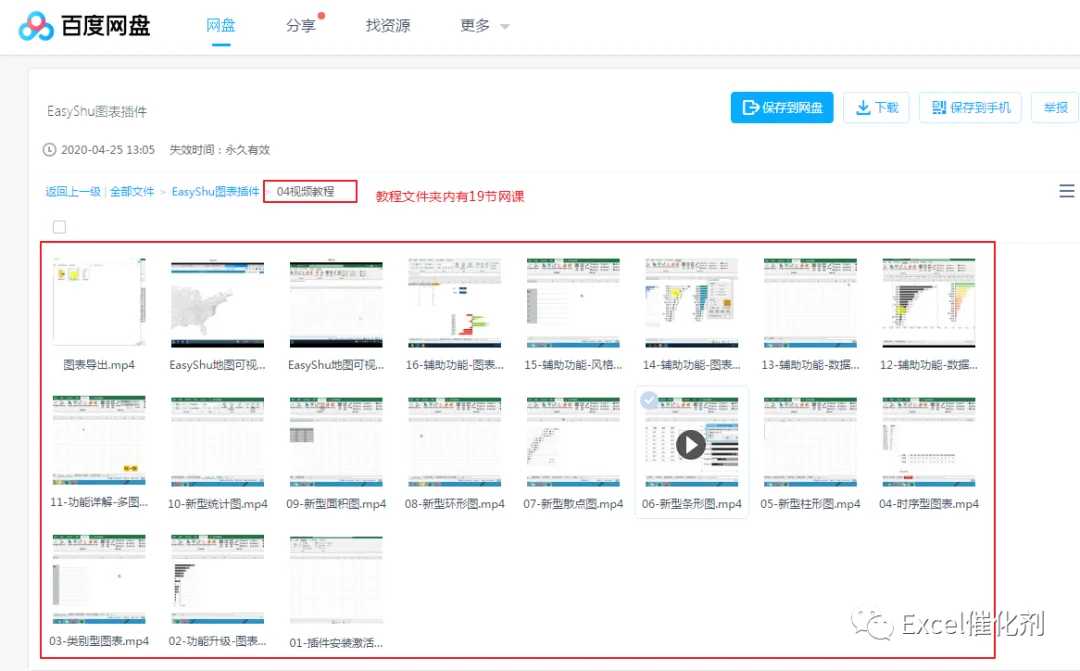Go back via 返回上一级 link
The image size is (1080, 671).
[73, 192]
